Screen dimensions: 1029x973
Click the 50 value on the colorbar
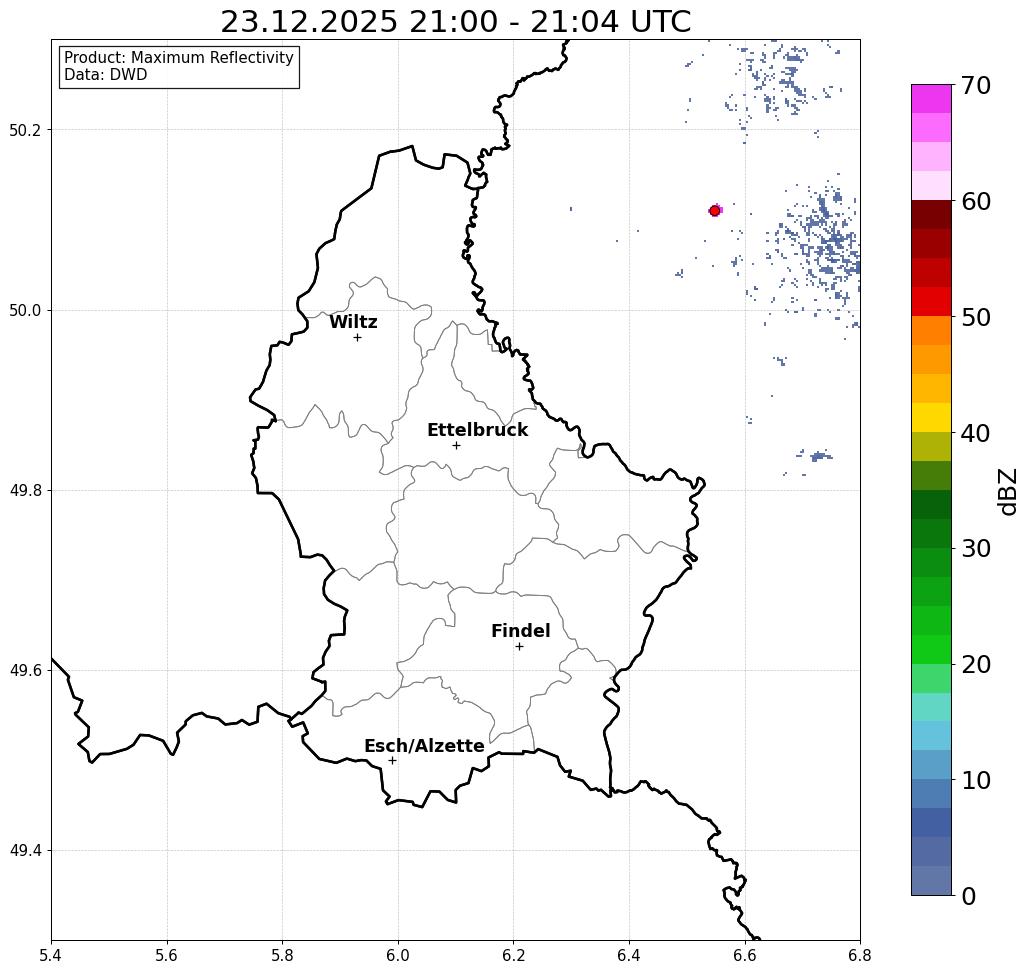(x=976, y=317)
